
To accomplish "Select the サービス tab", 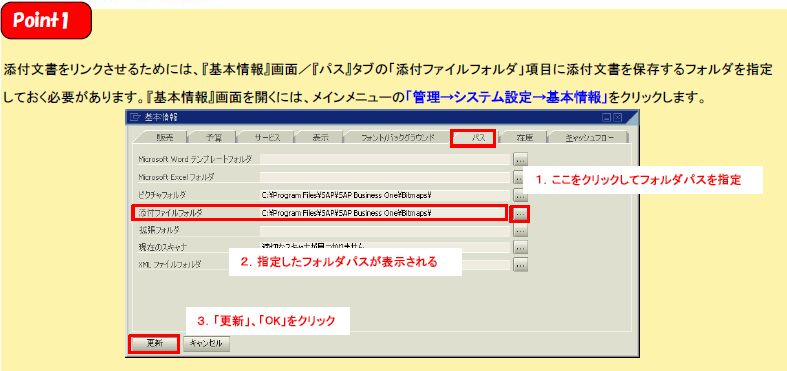I will (x=267, y=138).
